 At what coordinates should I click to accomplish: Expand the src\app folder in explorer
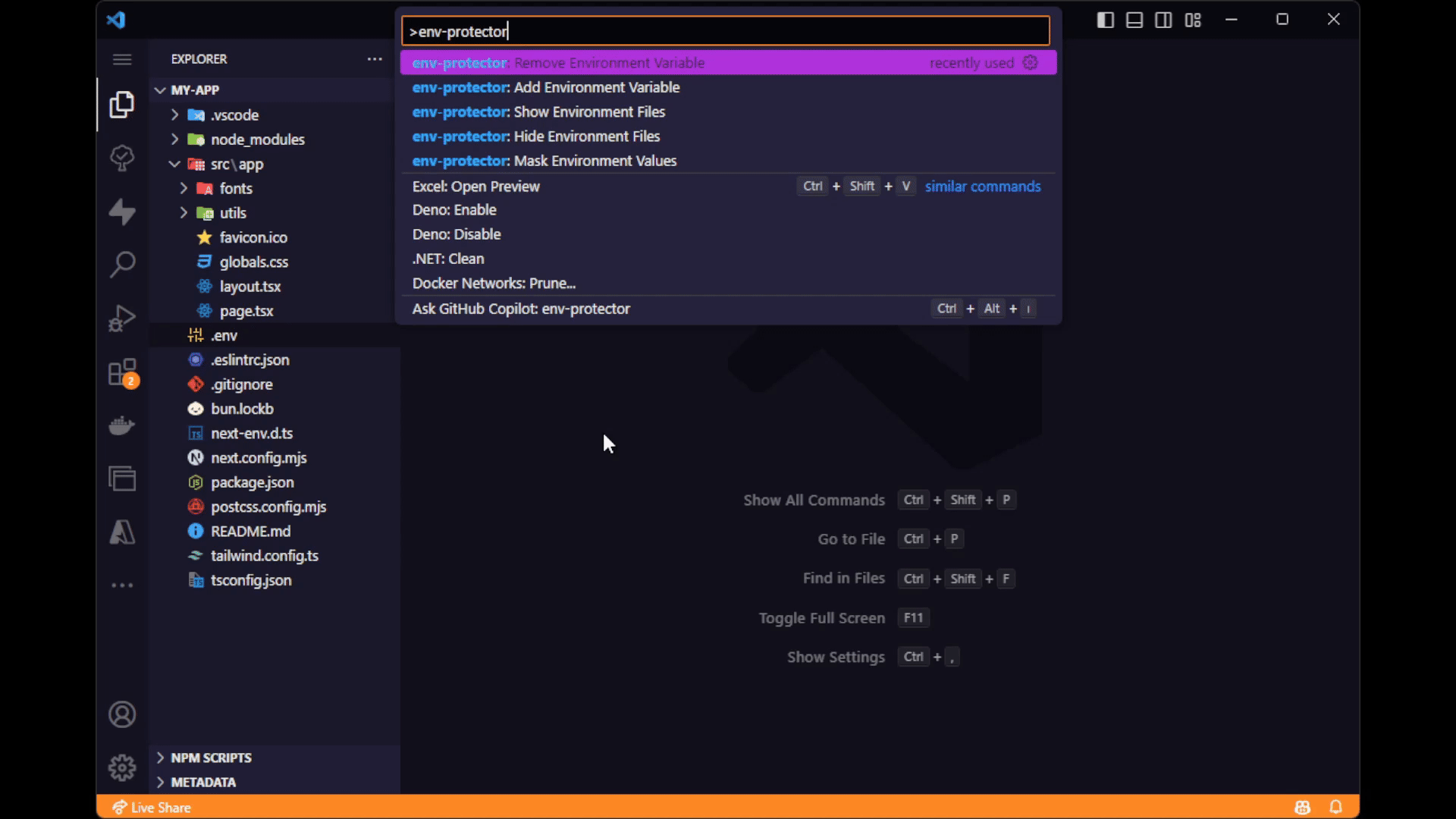point(172,163)
